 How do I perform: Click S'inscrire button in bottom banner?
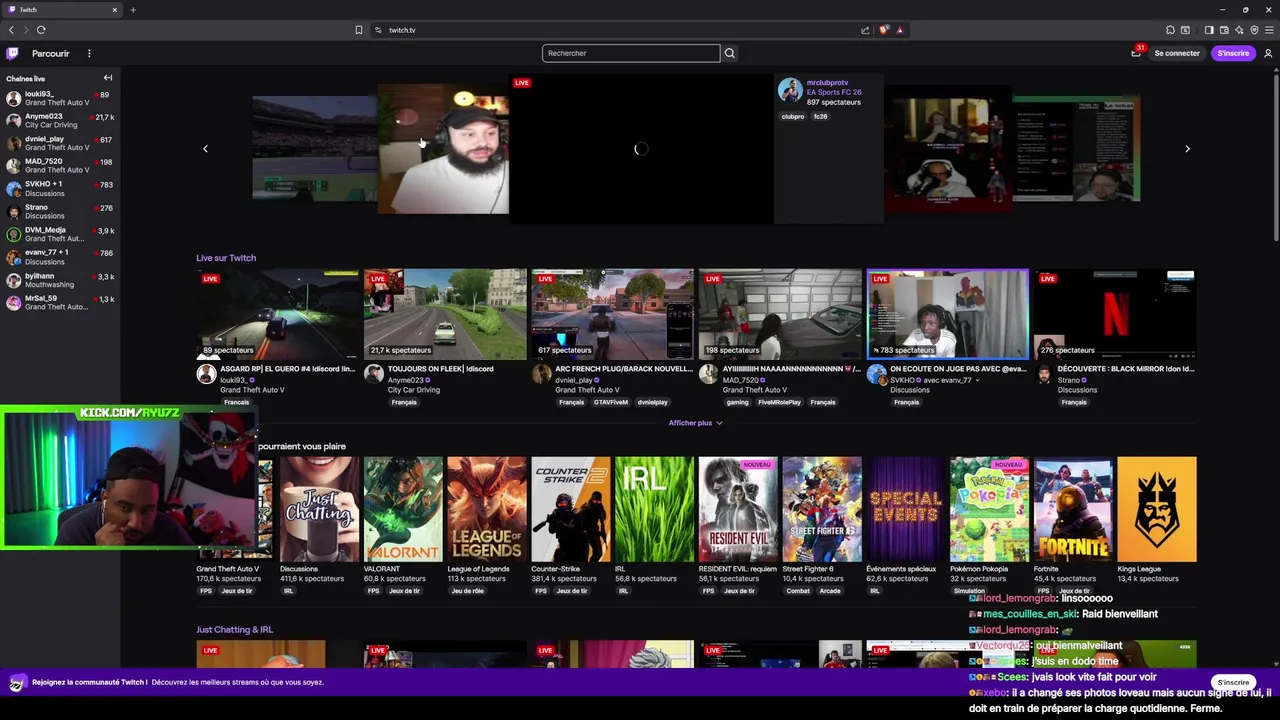[1233, 682]
